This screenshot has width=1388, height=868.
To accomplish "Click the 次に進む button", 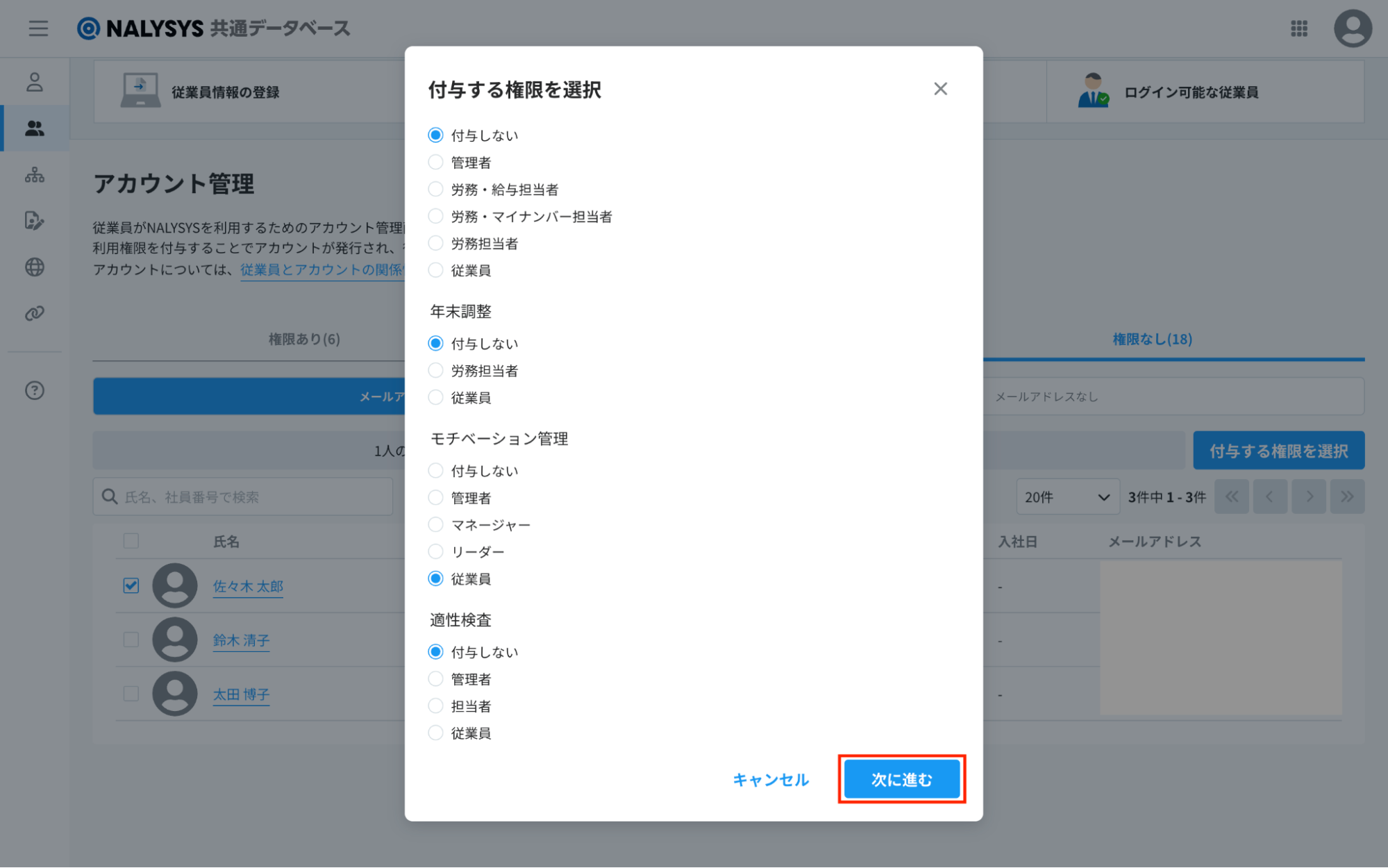I will coord(901,780).
